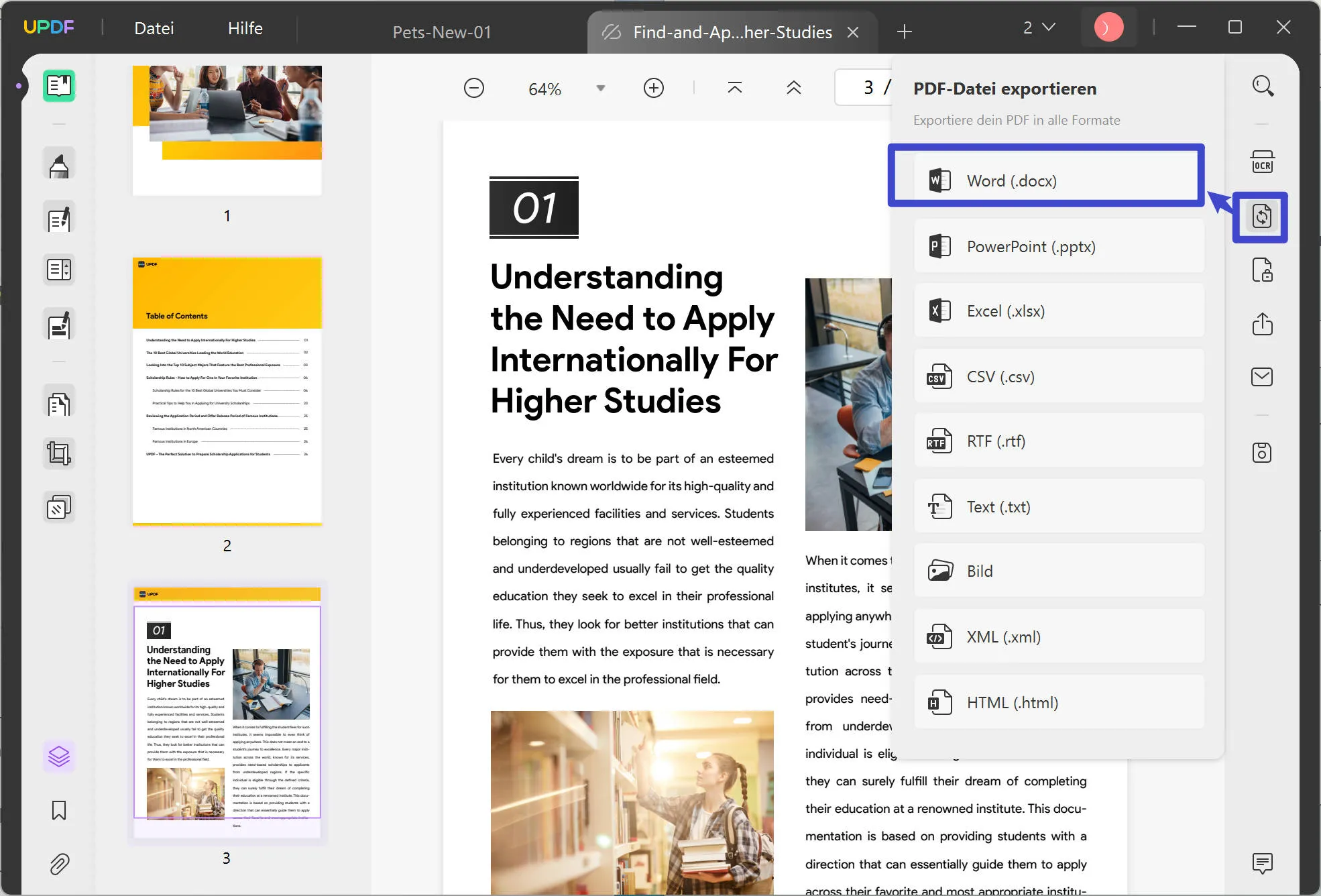Image resolution: width=1321 pixels, height=896 pixels.
Task: Select the page 2 Table of Contents thumbnail
Action: coord(227,390)
